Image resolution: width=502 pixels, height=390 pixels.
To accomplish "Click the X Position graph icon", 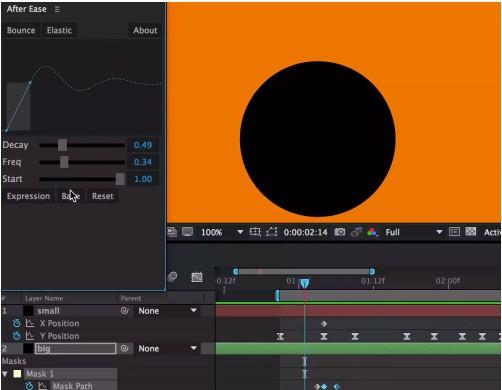I will pyautogui.click(x=30, y=323).
